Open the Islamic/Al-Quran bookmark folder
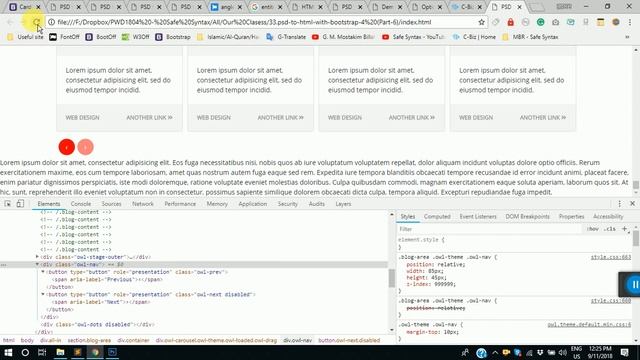 tap(228, 37)
